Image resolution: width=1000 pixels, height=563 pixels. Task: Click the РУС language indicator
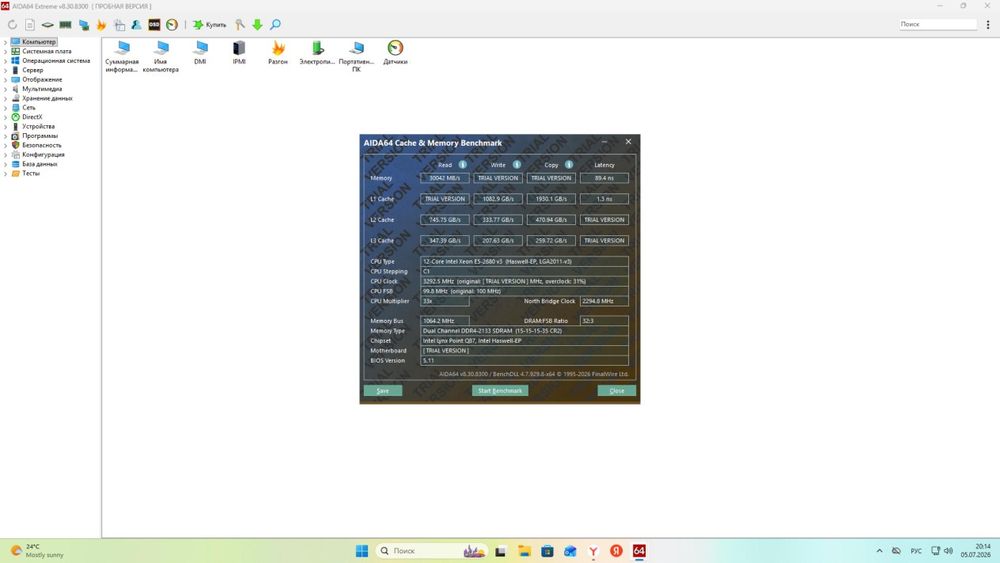[x=916, y=551]
